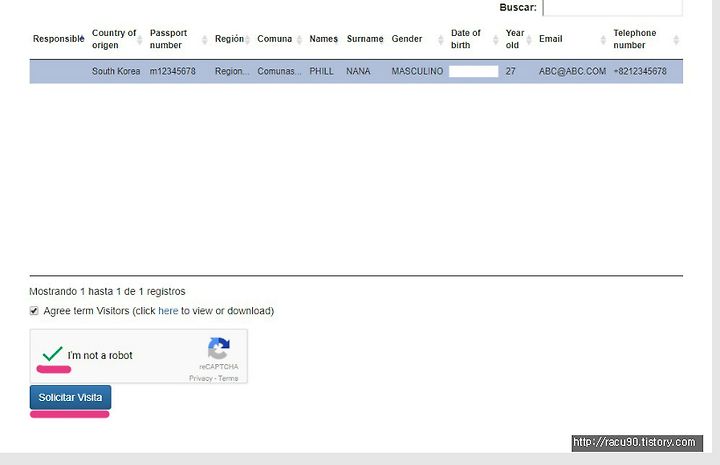Sort table by Gender column
Viewport: 720px width, 465px height.
[418, 39]
